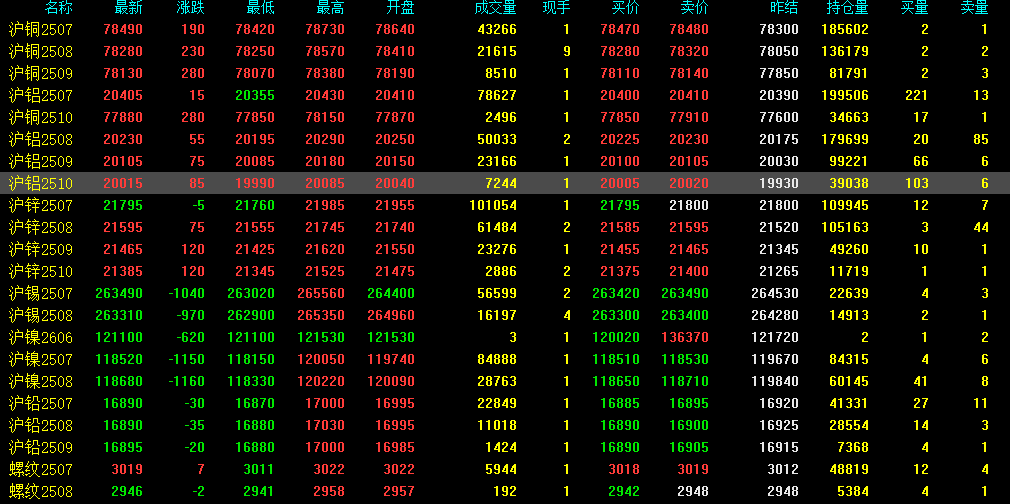Sort by the 涨跌 column header

pyautogui.click(x=190, y=8)
